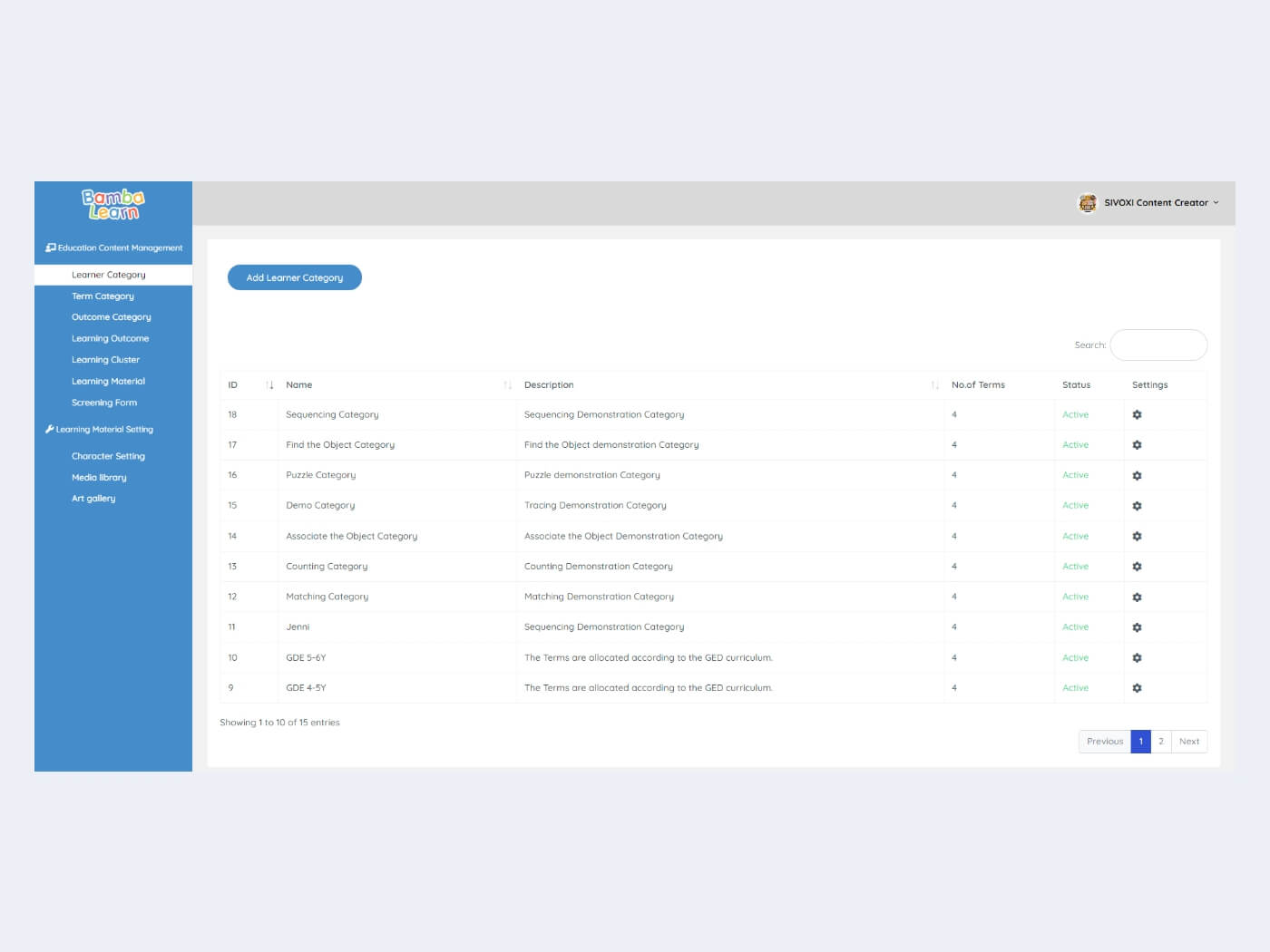Click gear icon for Counting Category row
Viewport: 1270px width, 952px height.
(x=1137, y=567)
